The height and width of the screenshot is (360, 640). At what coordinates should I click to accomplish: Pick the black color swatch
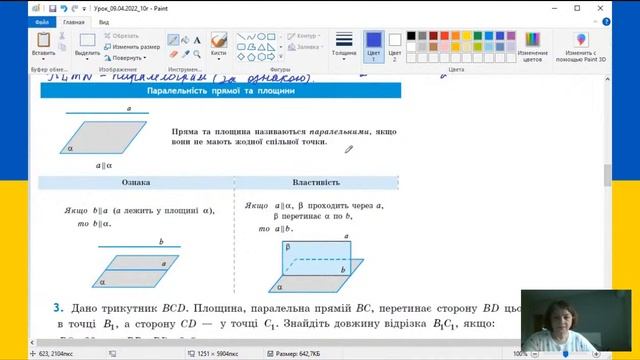411,36
